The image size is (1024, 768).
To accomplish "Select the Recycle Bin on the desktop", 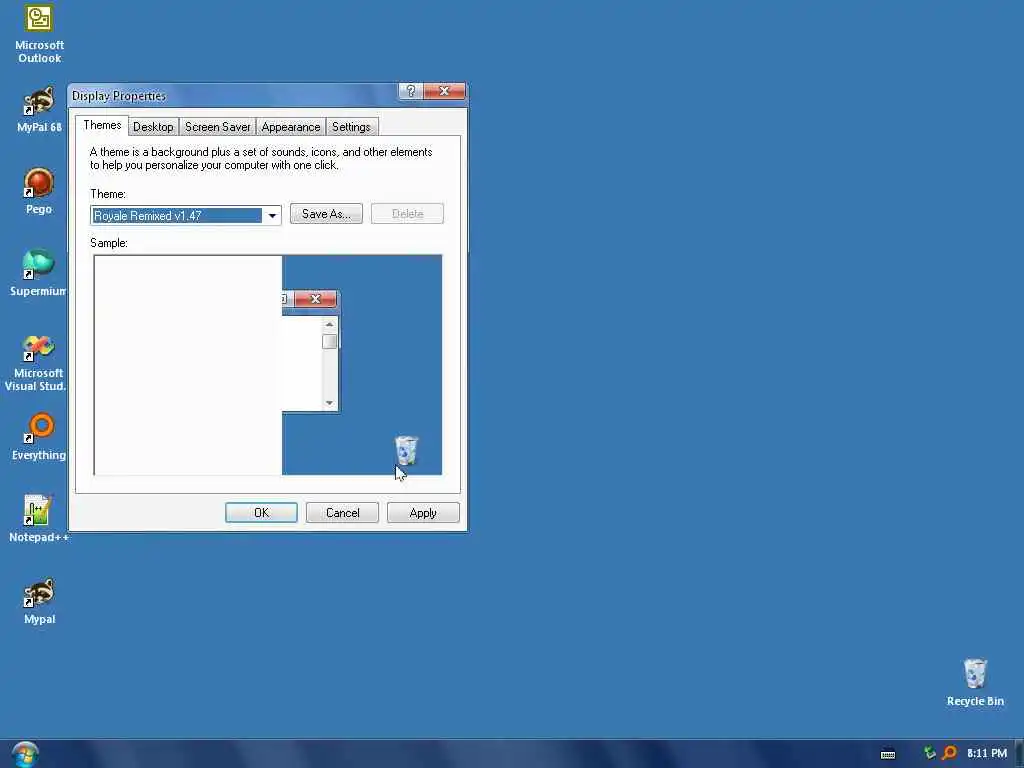I will tap(975, 683).
